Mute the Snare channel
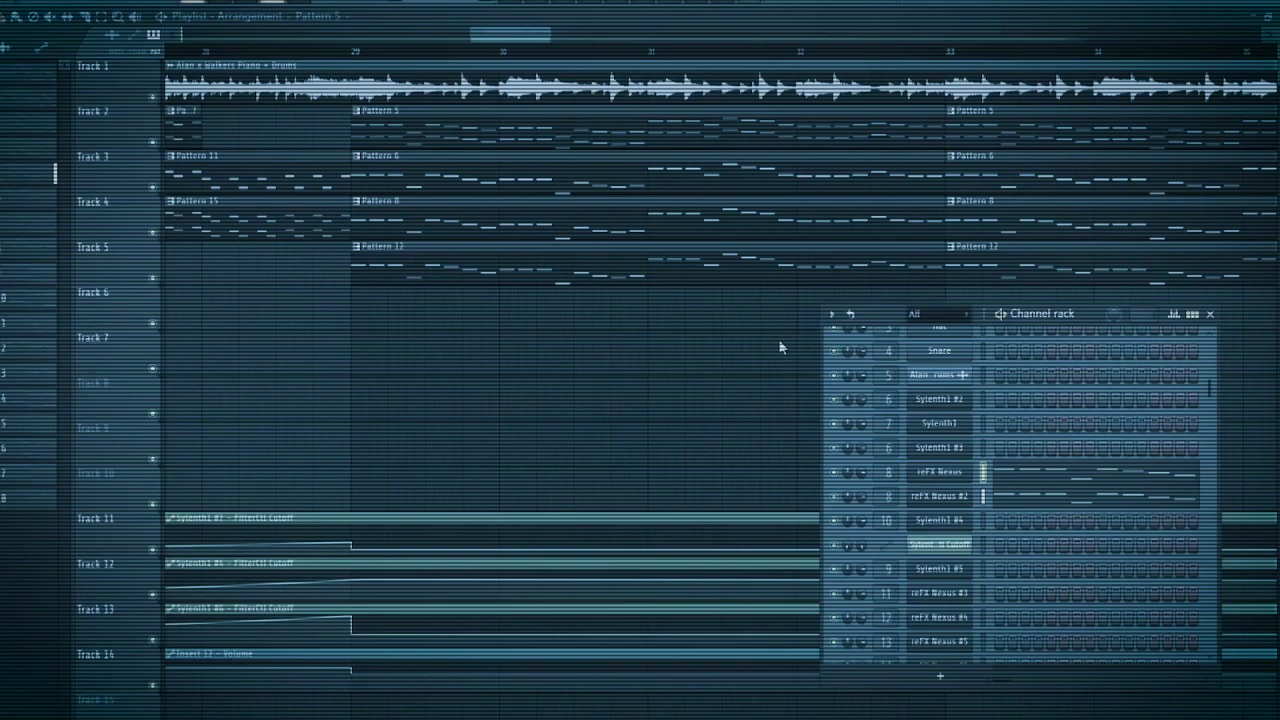1280x720 pixels. 835,351
